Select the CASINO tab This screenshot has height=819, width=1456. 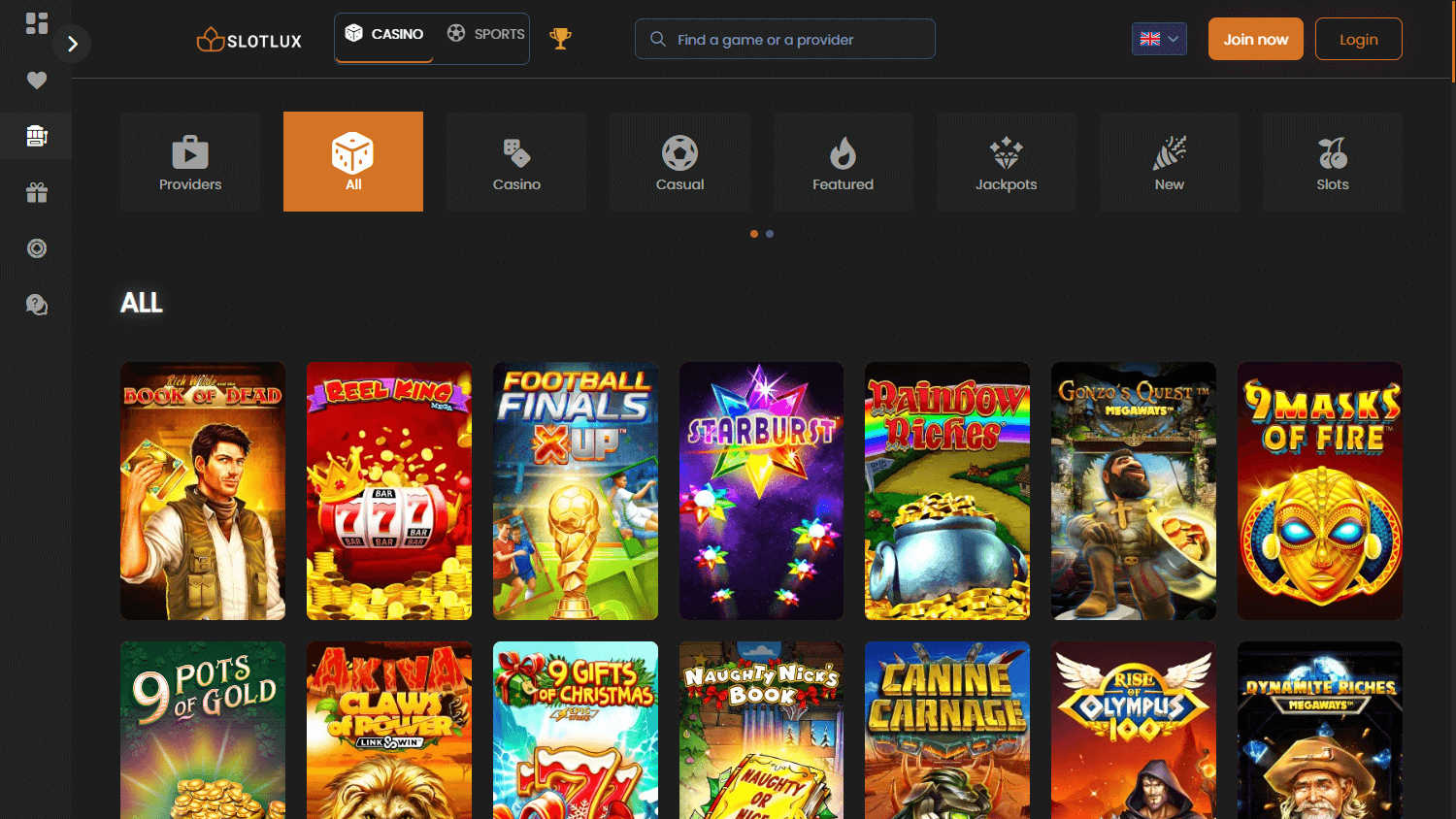click(383, 34)
